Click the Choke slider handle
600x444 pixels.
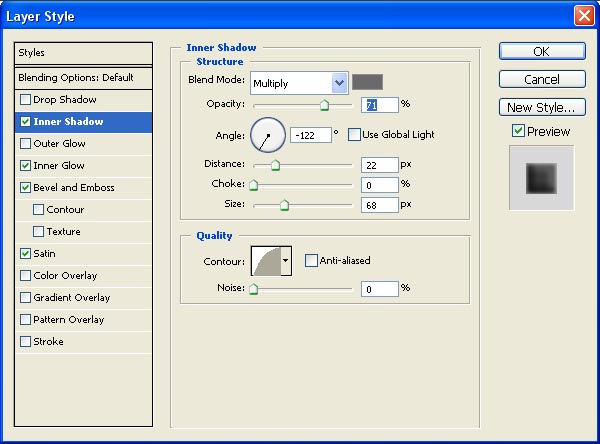coord(253,185)
